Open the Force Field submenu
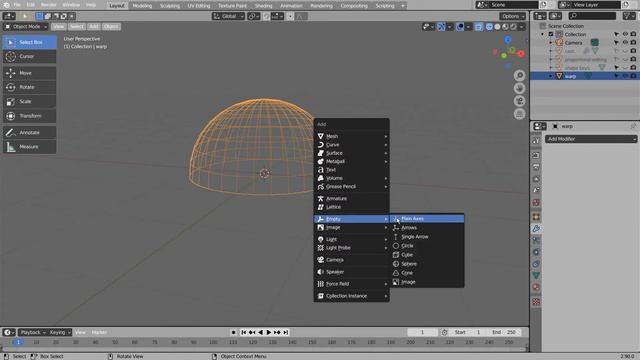Screen dimensions: 640x360 pyautogui.click(x=351, y=284)
